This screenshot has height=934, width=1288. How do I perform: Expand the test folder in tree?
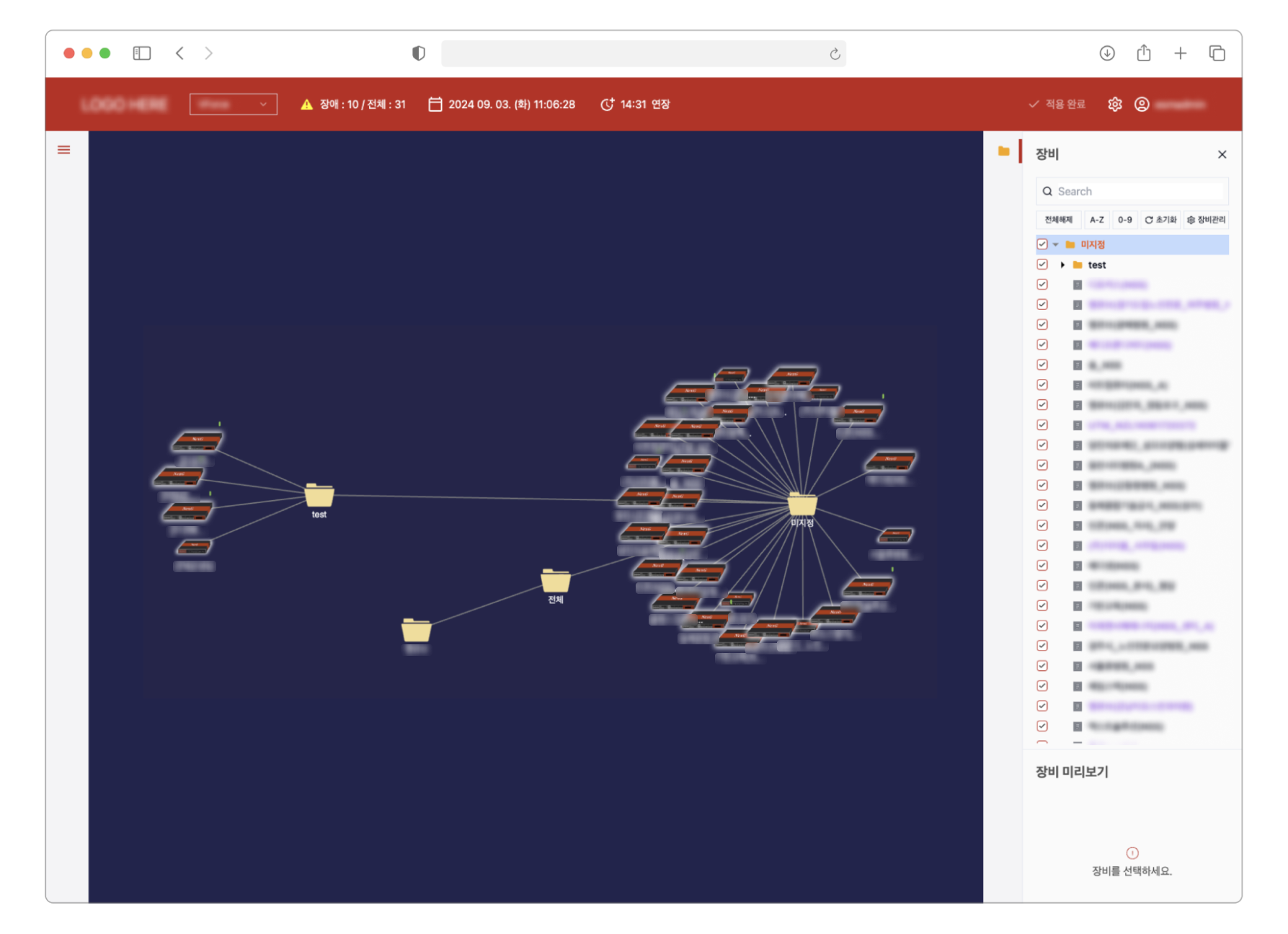(1062, 265)
